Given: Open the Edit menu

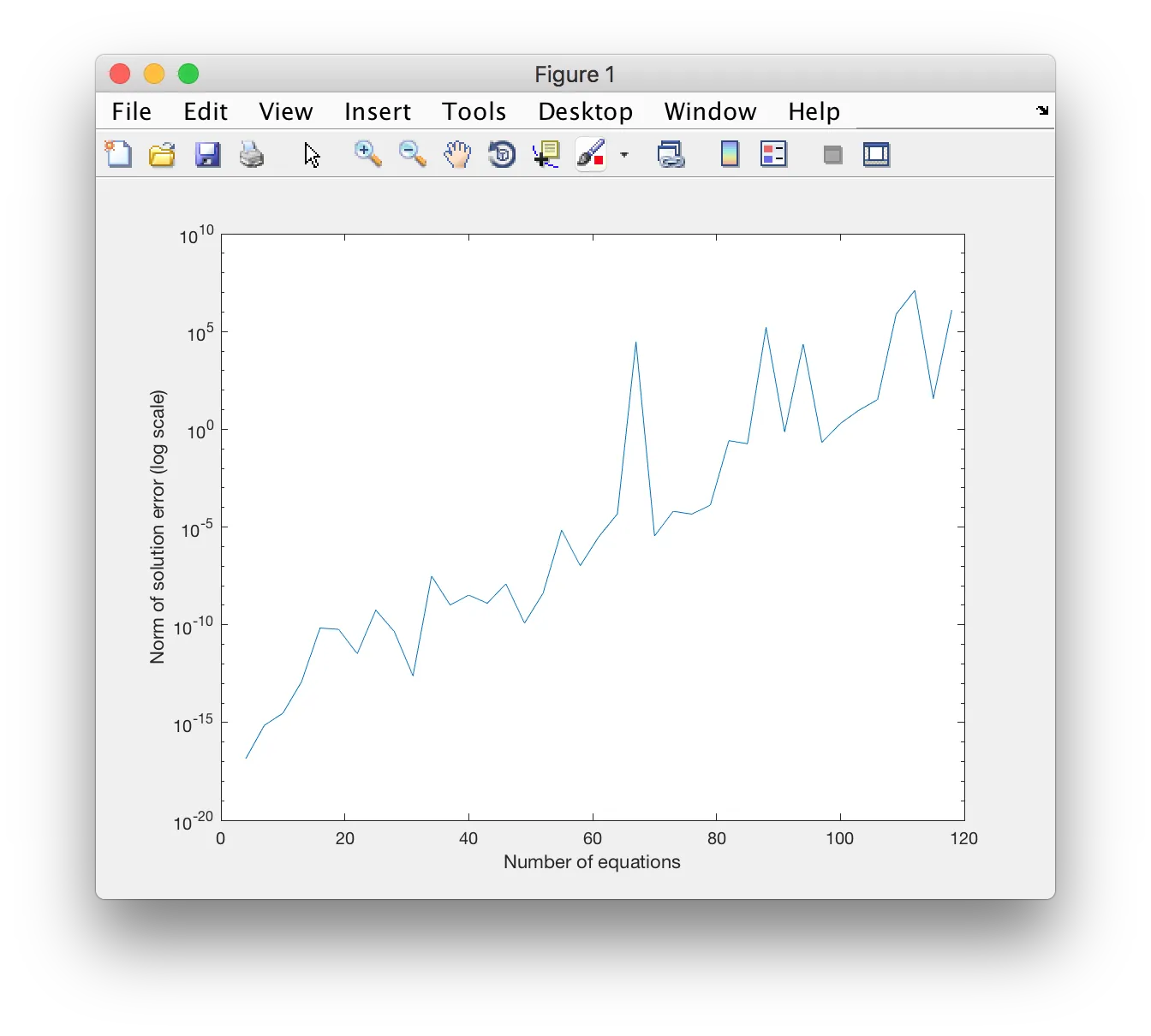Looking at the screenshot, I should [x=206, y=111].
